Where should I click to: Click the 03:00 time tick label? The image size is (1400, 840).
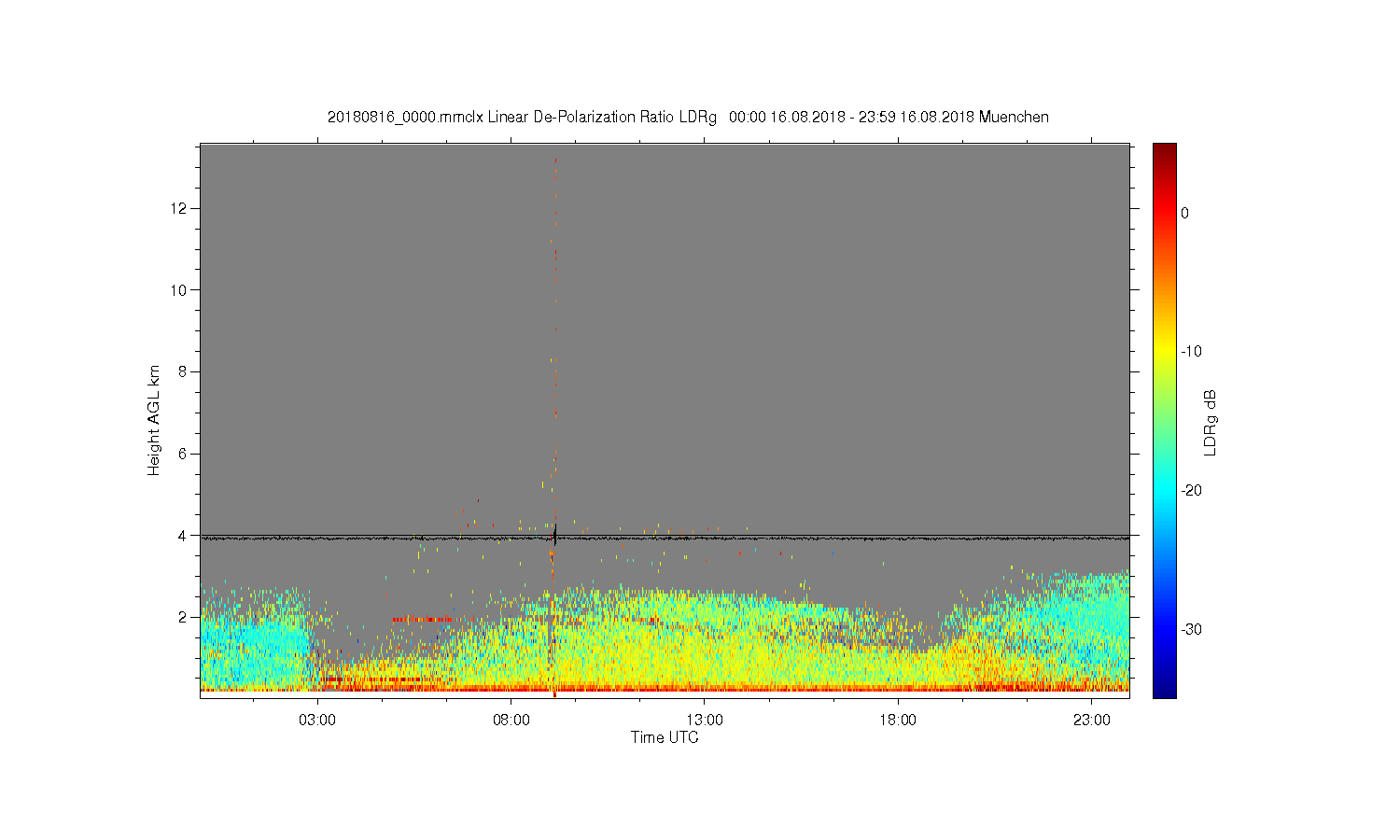pos(317,721)
